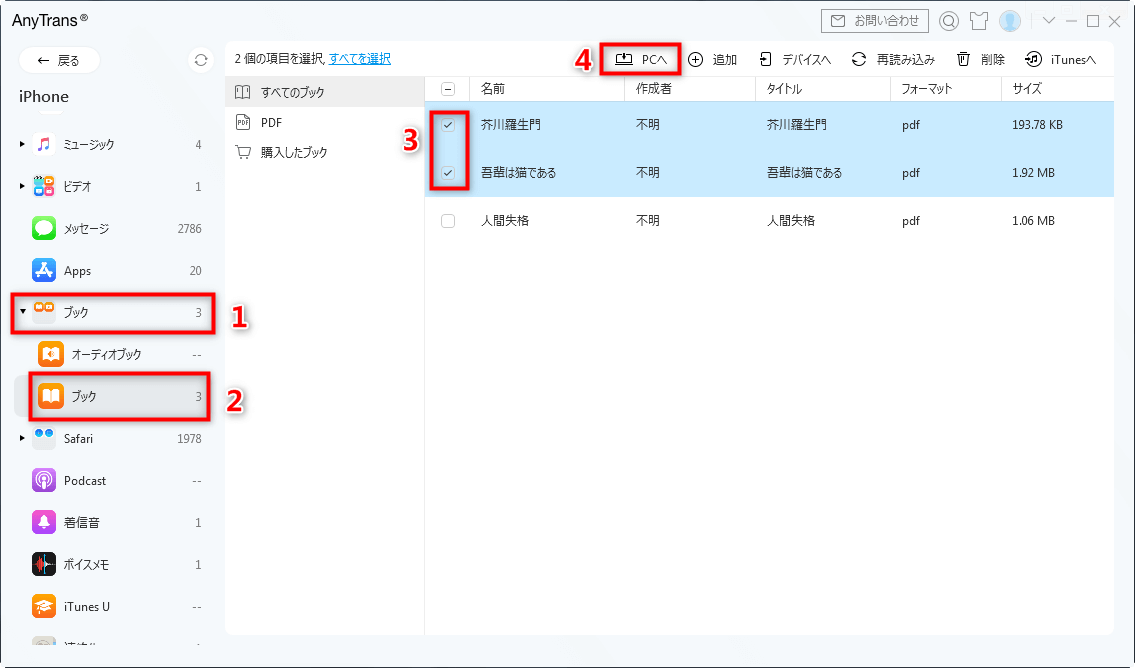Click the 吾輩は猫である title cell
The height and width of the screenshot is (668, 1135).
pos(804,173)
